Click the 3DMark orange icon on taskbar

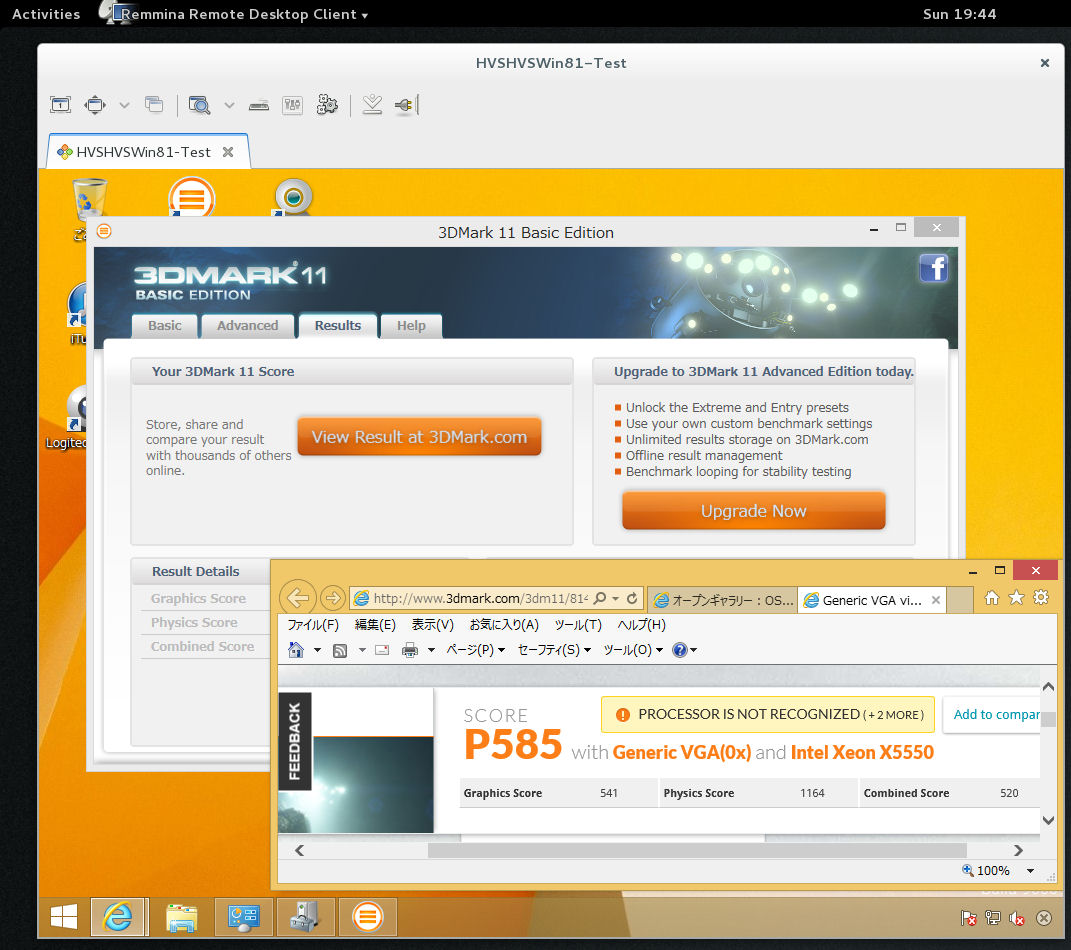367,917
